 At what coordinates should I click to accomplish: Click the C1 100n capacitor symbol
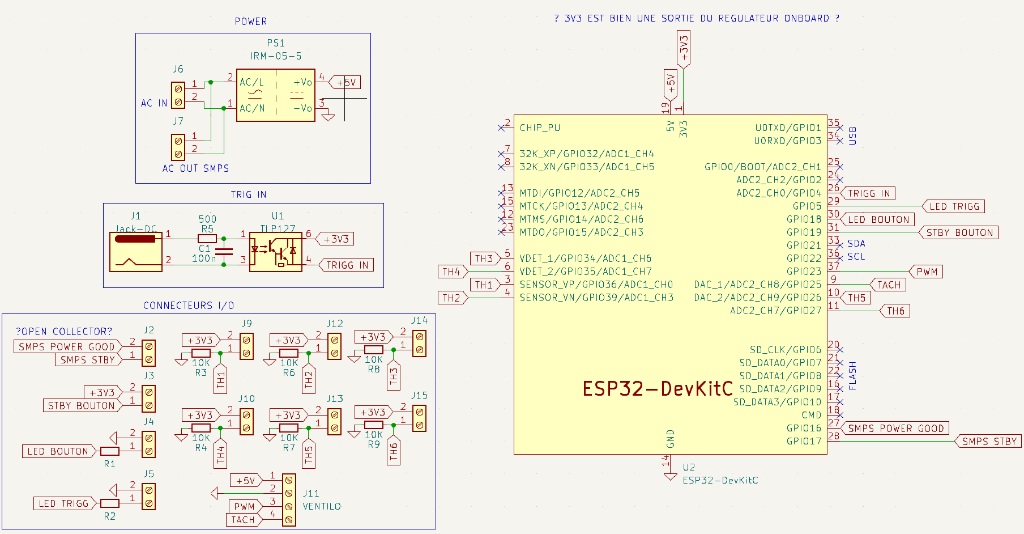225,249
